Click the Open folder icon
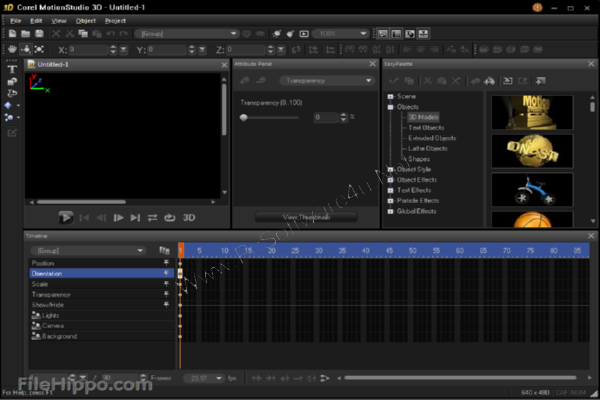This screenshot has height=400, width=600. tap(26, 34)
